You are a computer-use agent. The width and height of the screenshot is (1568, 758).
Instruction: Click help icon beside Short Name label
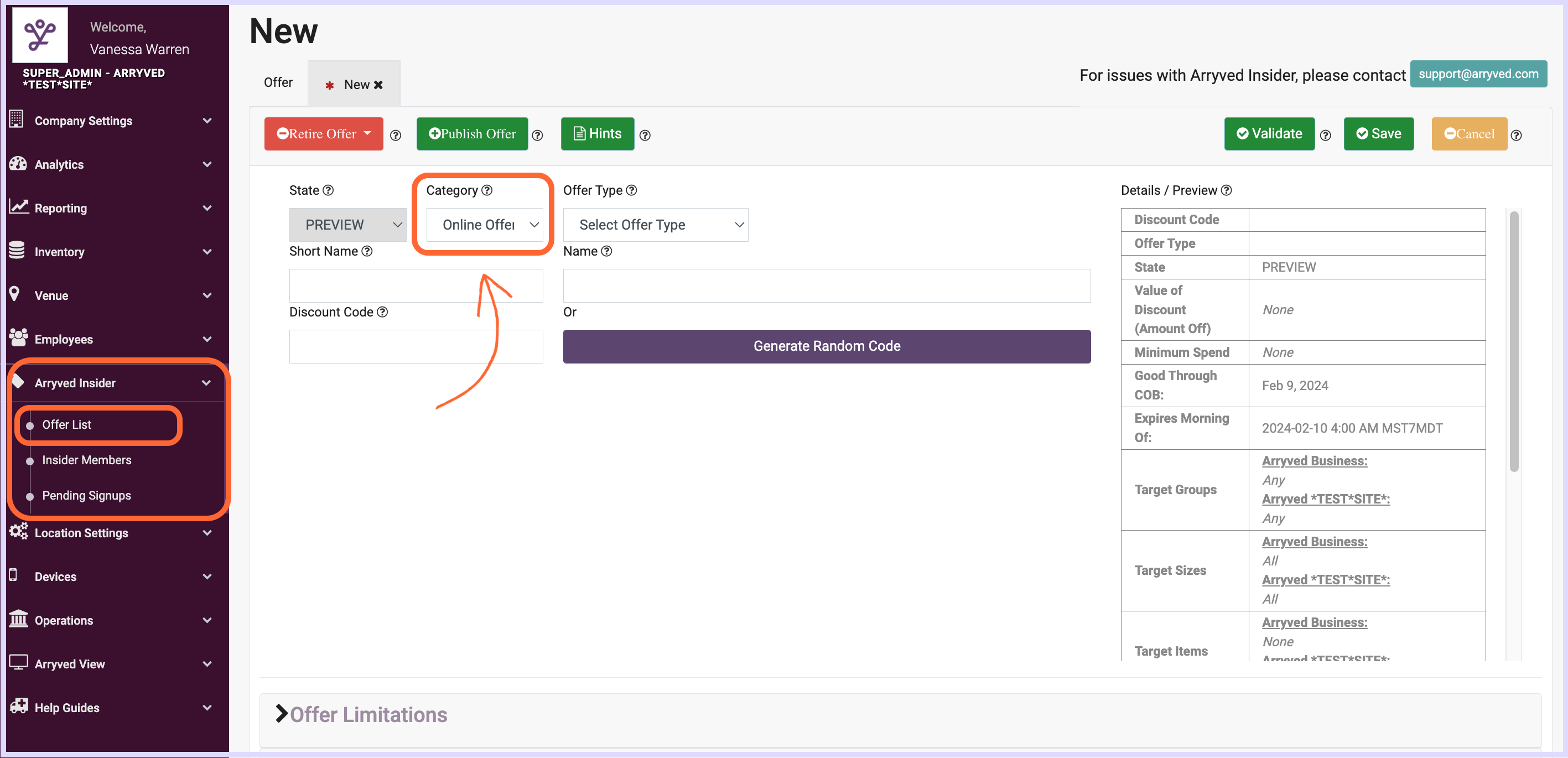click(x=367, y=251)
